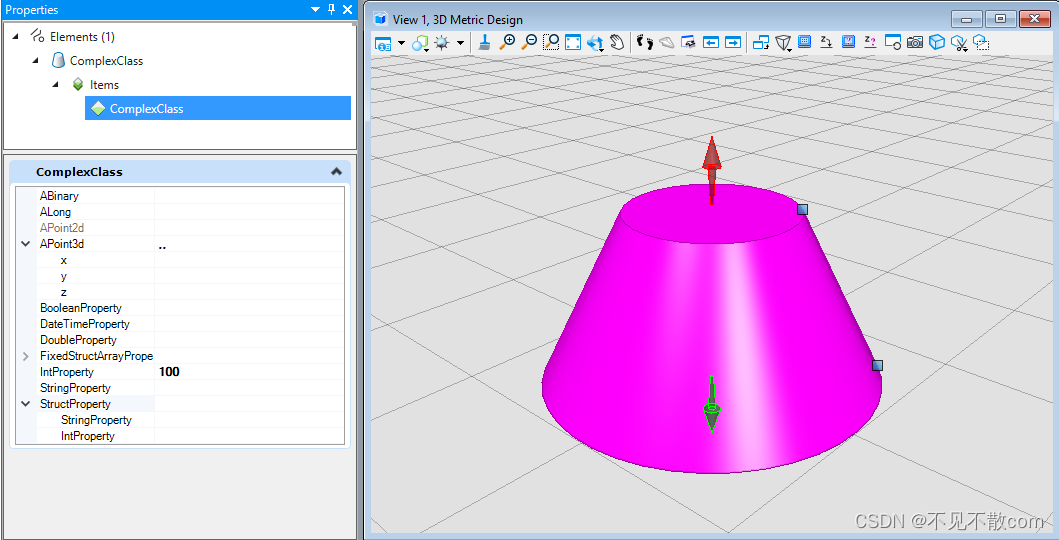This screenshot has width=1059, height=540.
Task: Open the dropdown arrow beside View Attributes
Action: tap(401, 43)
